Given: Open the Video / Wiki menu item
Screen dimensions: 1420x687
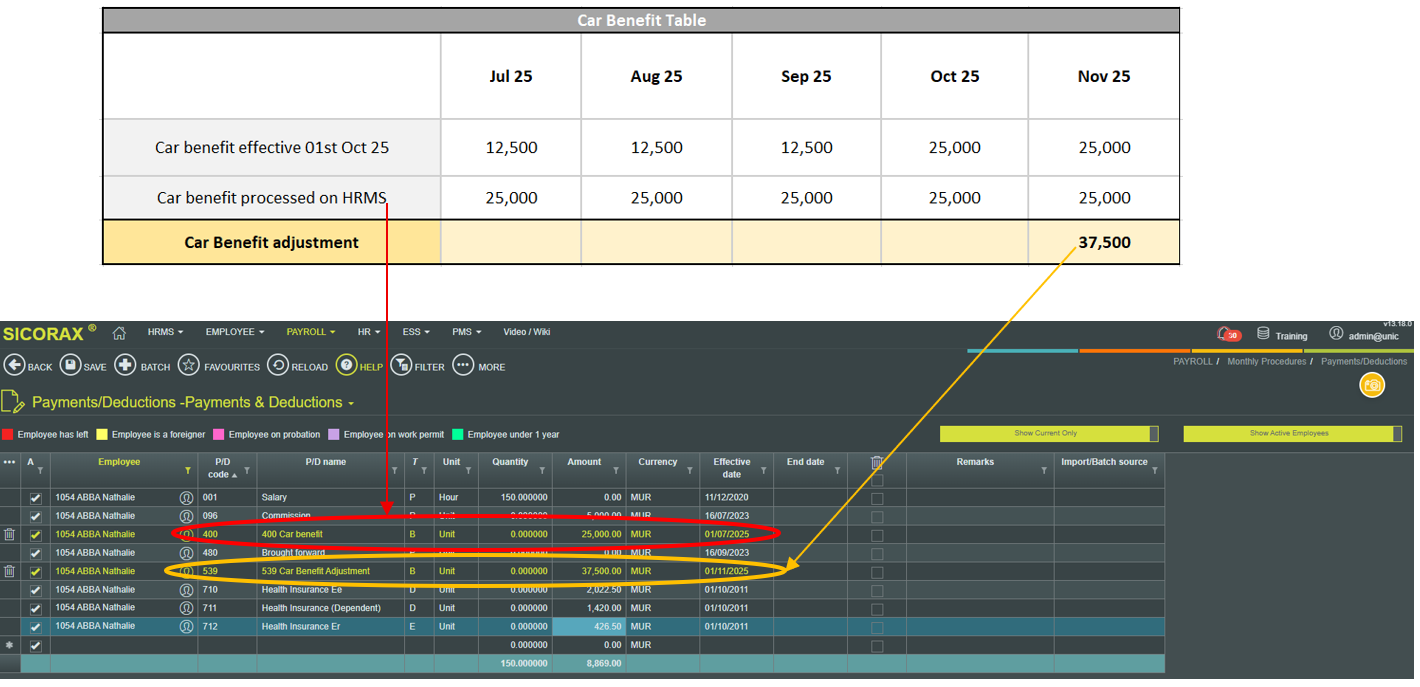Looking at the screenshot, I should pyautogui.click(x=526, y=332).
